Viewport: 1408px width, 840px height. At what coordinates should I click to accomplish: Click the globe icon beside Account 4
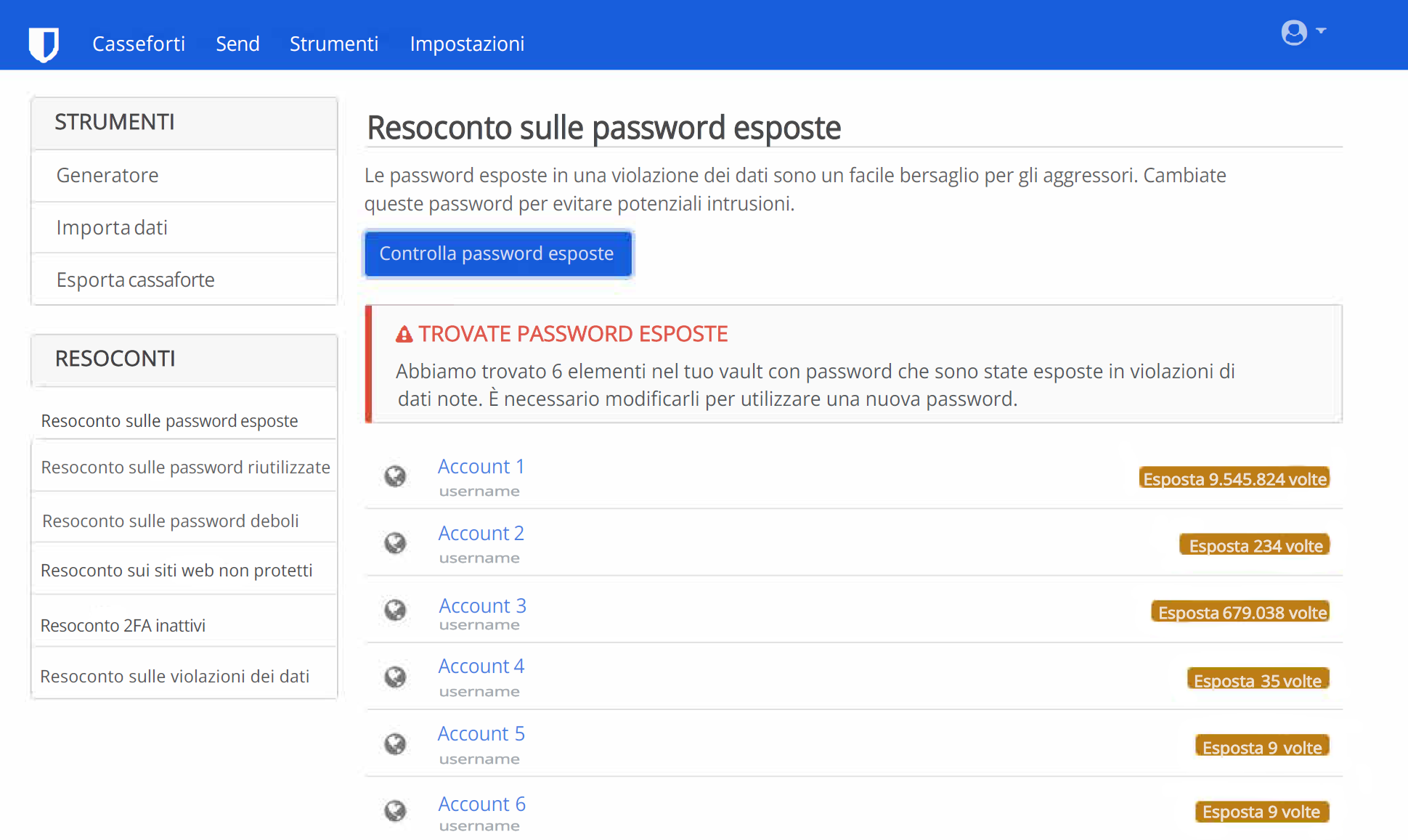[x=395, y=677]
